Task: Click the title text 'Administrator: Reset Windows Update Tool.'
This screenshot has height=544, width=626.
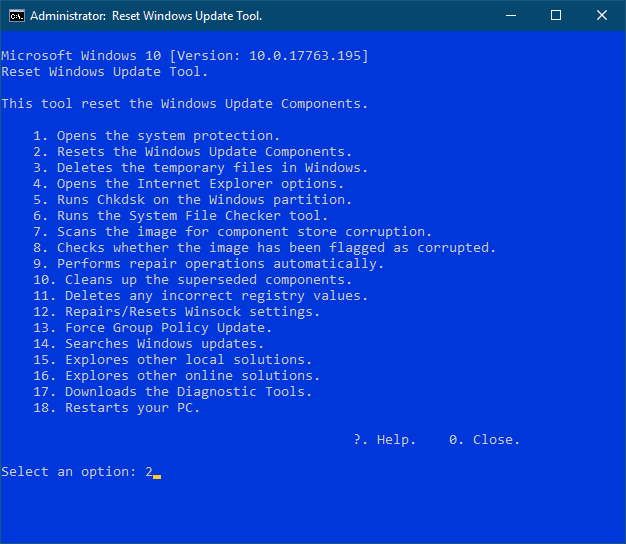Action: coord(146,16)
